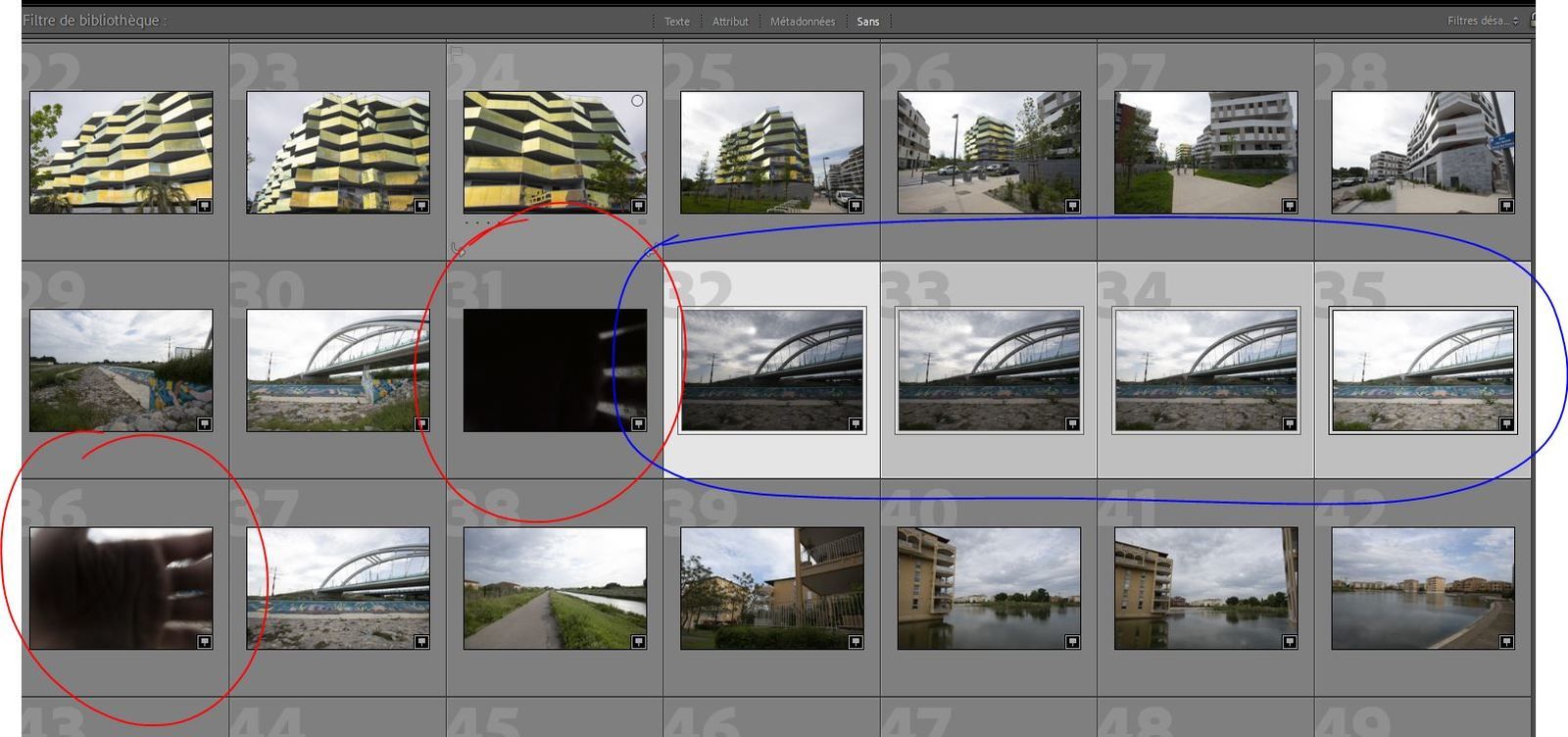Click the badge icon on photo 23
Screen dimensions: 1568x737
[x=421, y=206]
